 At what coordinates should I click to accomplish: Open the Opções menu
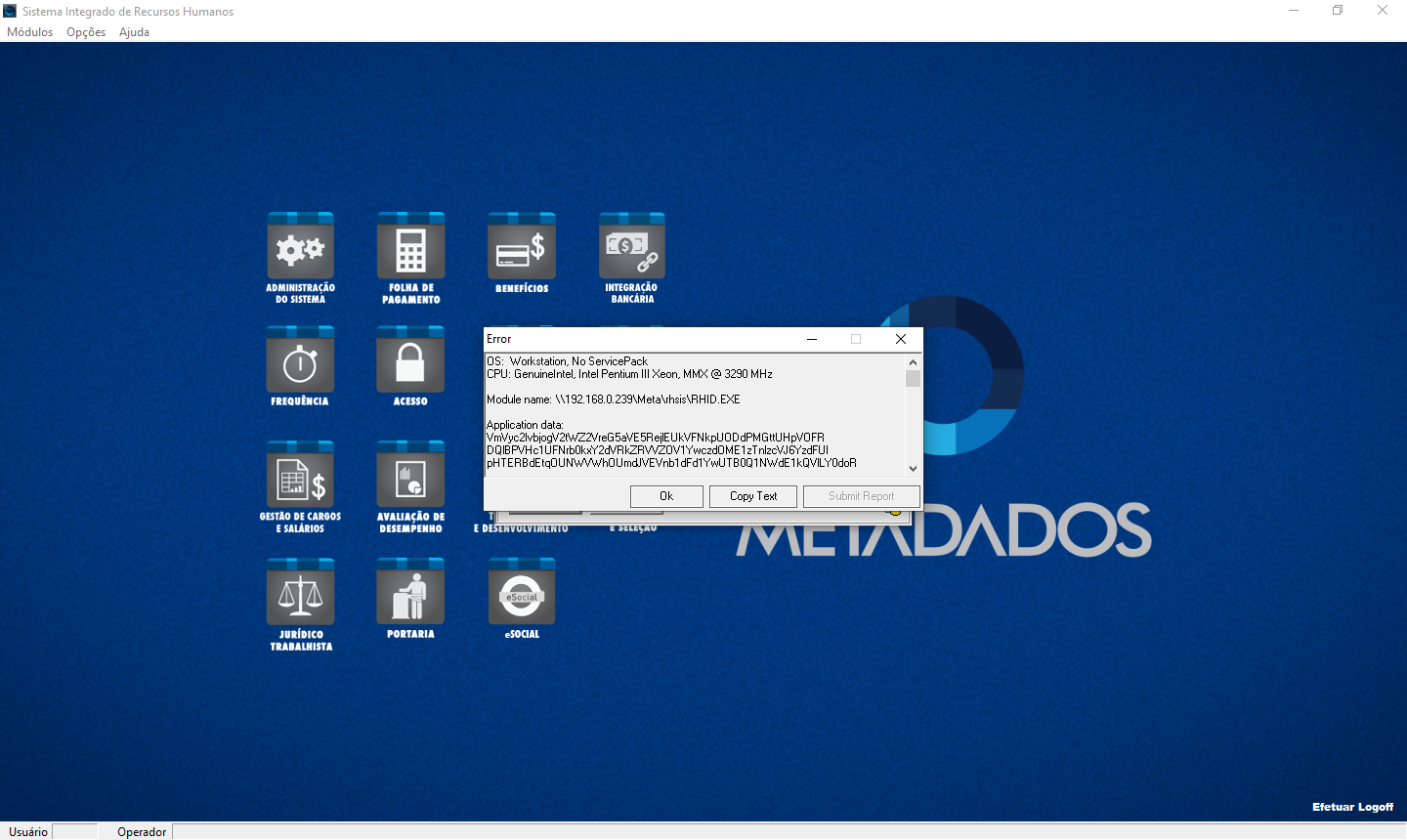(85, 31)
